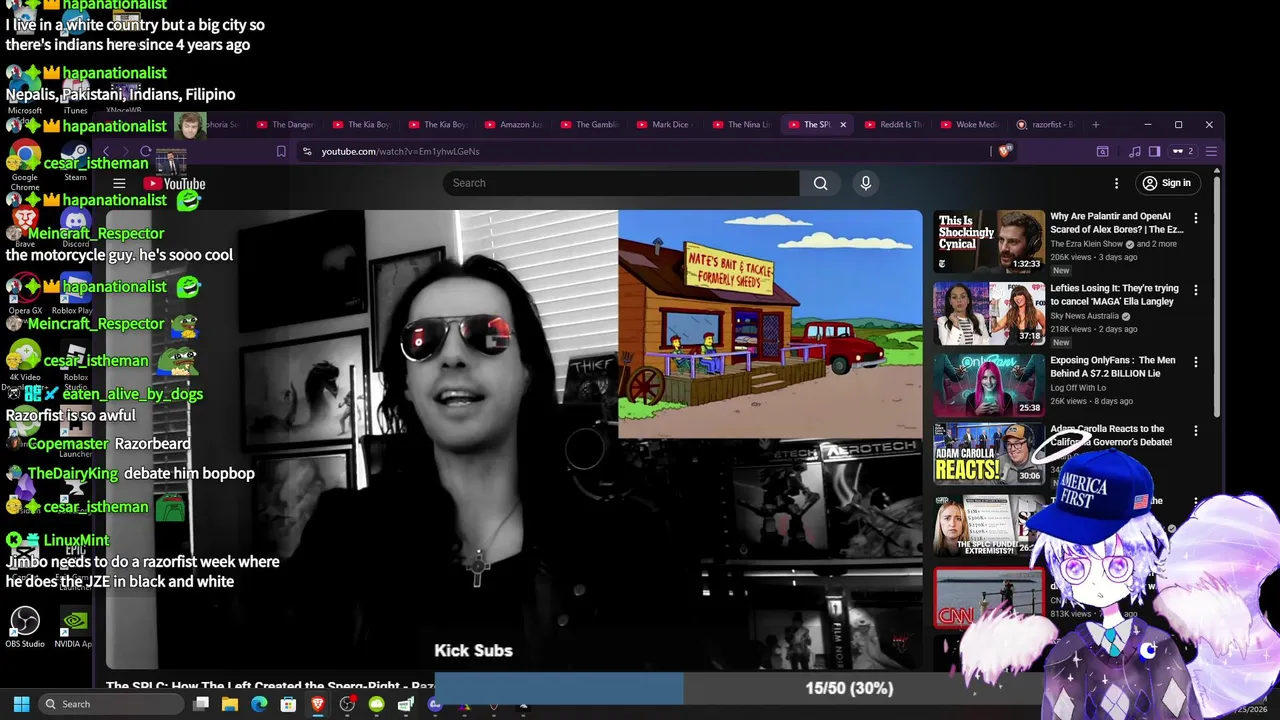The width and height of the screenshot is (1280, 720).
Task: Open options menu for Palantir video
Action: (1195, 218)
